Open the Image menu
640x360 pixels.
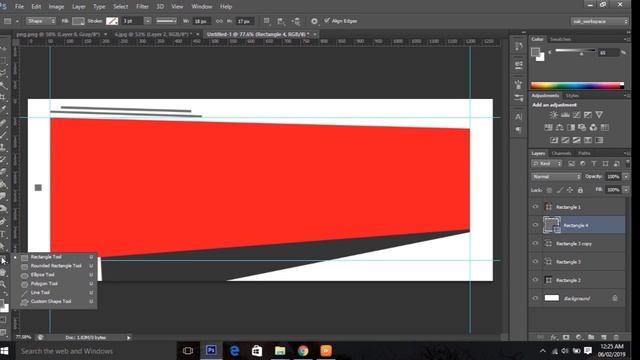pos(56,7)
